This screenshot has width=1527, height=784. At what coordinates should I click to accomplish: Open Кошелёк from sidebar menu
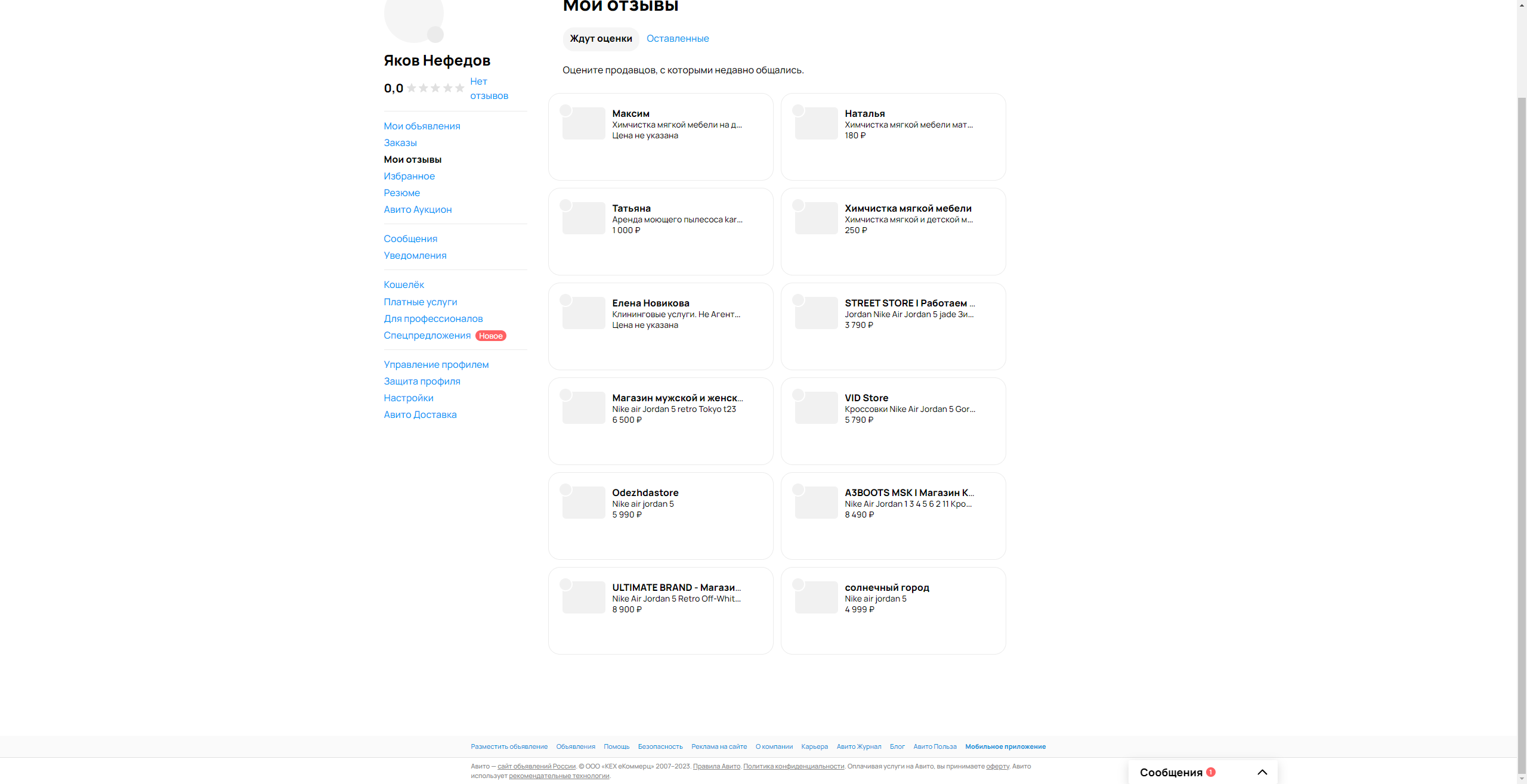point(404,285)
